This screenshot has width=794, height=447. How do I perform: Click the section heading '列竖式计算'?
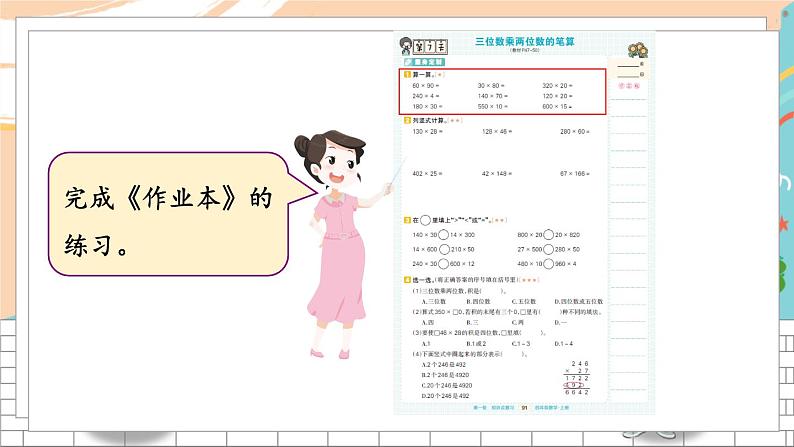429,120
